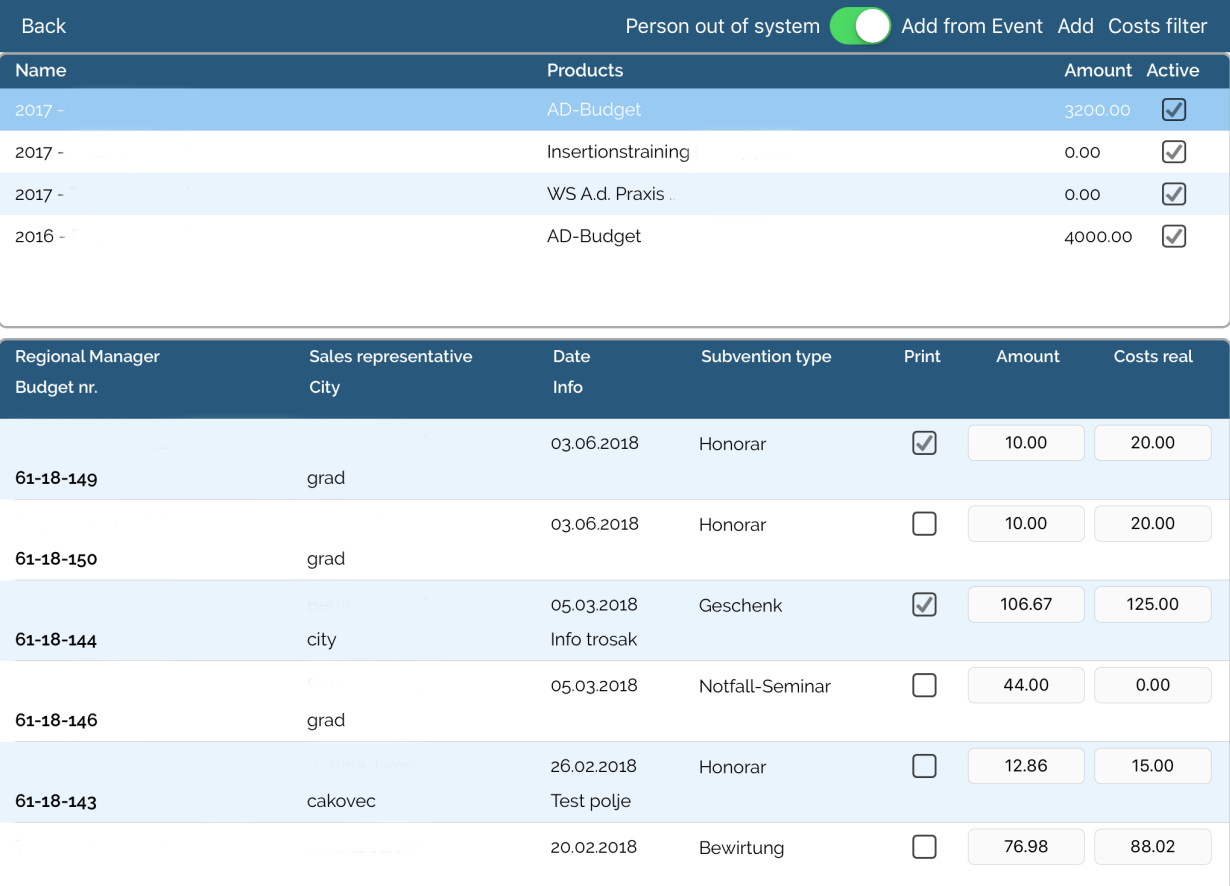
Task: Uncheck Active for the Insertionstraining row
Action: click(x=1173, y=152)
